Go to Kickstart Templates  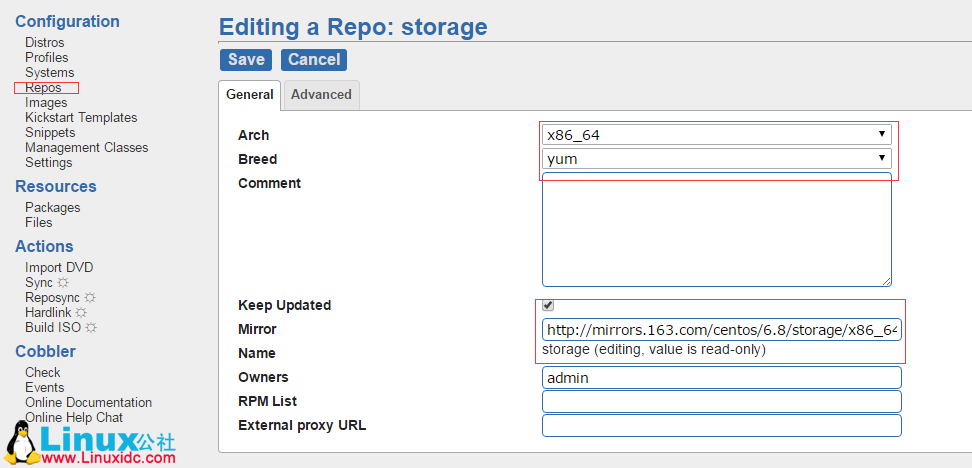click(81, 118)
